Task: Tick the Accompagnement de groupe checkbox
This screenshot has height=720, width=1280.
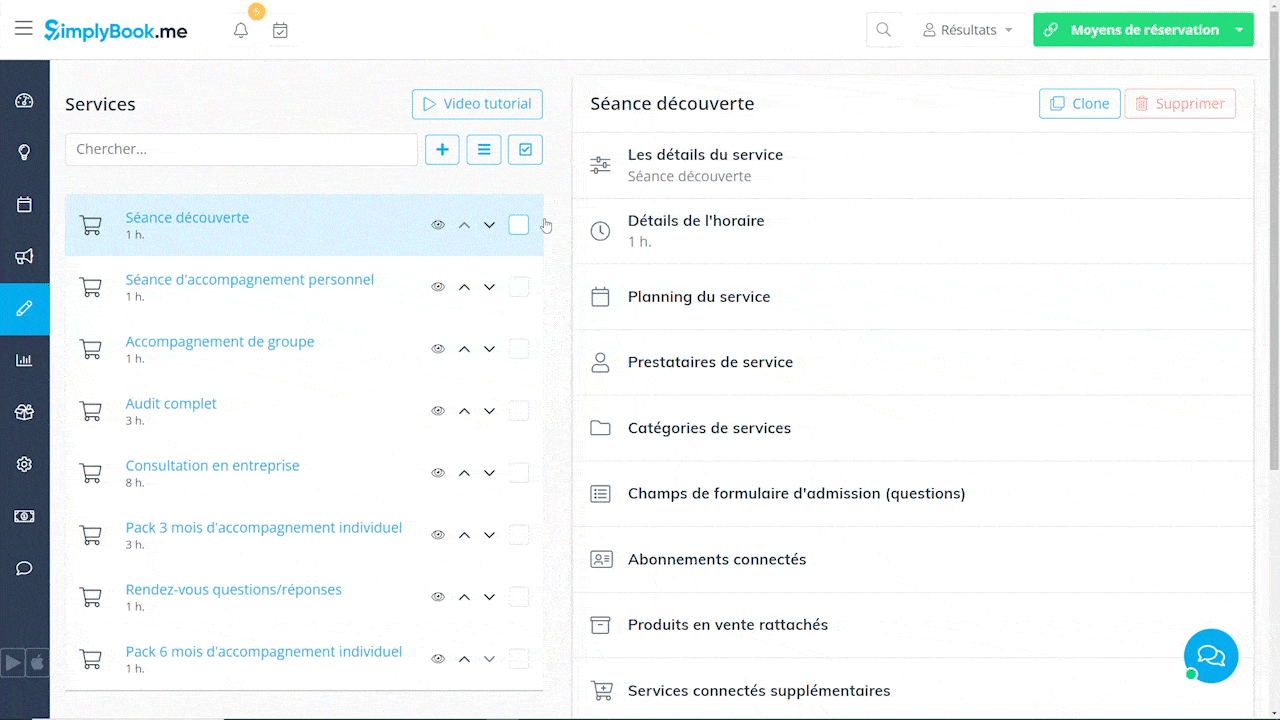Action: pos(518,349)
